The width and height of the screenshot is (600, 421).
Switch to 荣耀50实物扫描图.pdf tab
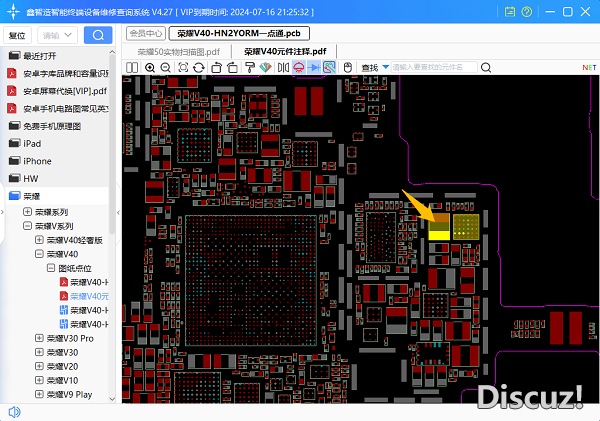[x=179, y=52]
